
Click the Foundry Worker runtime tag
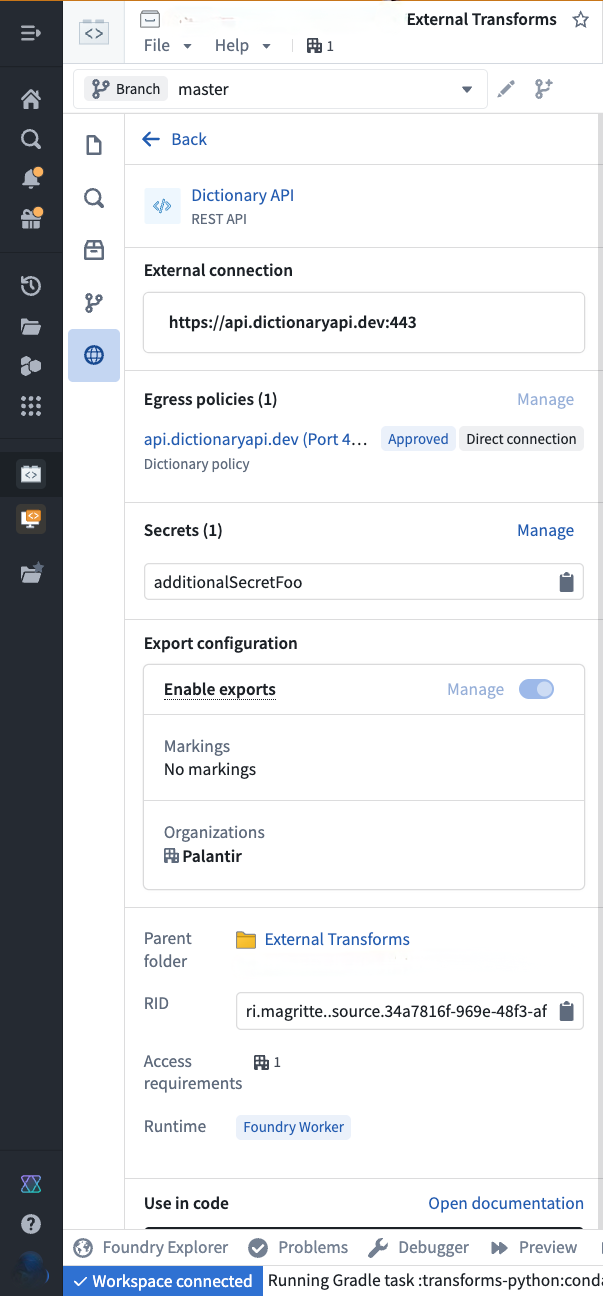[x=294, y=1127]
